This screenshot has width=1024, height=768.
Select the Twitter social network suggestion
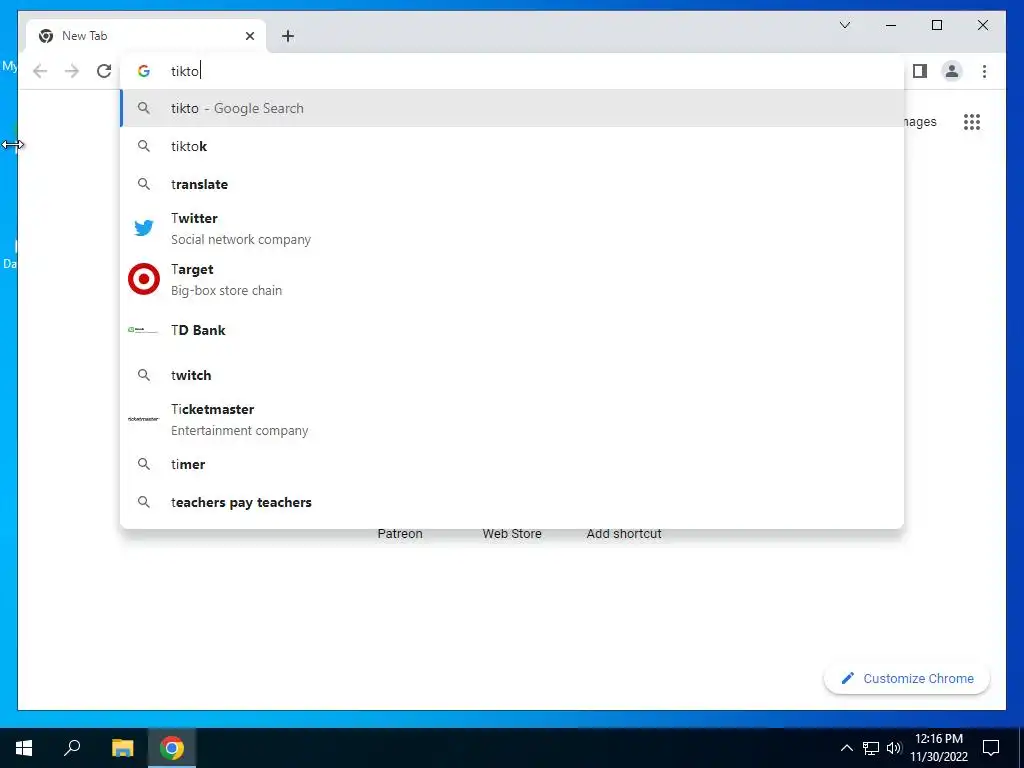pos(512,229)
